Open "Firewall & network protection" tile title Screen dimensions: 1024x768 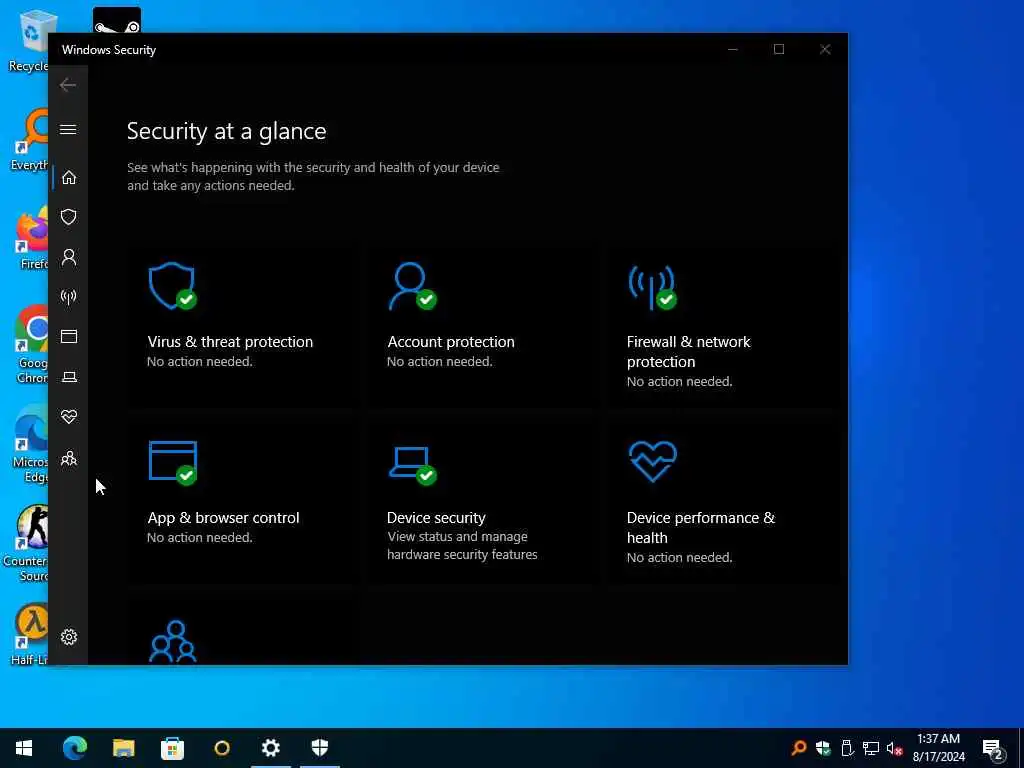tap(688, 351)
